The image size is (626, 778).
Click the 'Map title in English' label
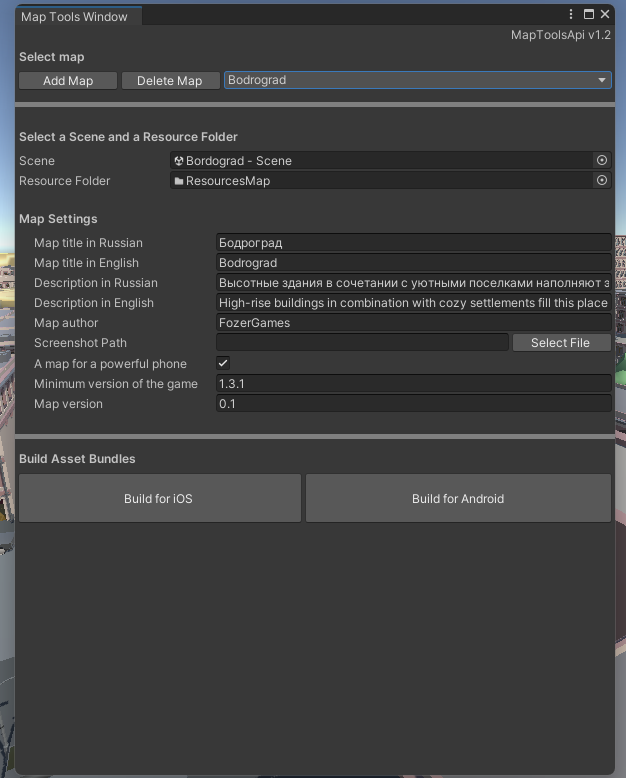pos(86,262)
